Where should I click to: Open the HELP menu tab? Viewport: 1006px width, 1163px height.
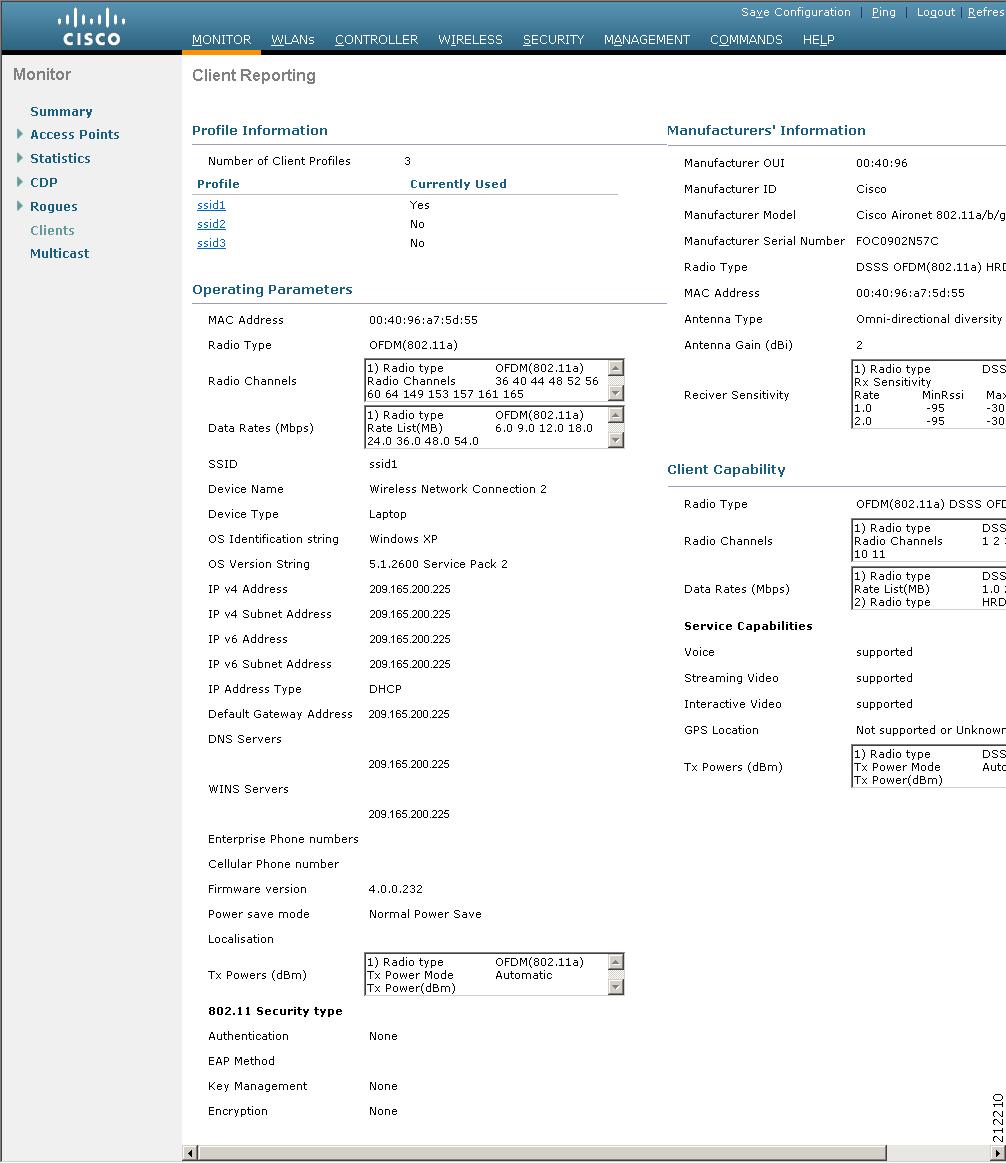[x=818, y=39]
